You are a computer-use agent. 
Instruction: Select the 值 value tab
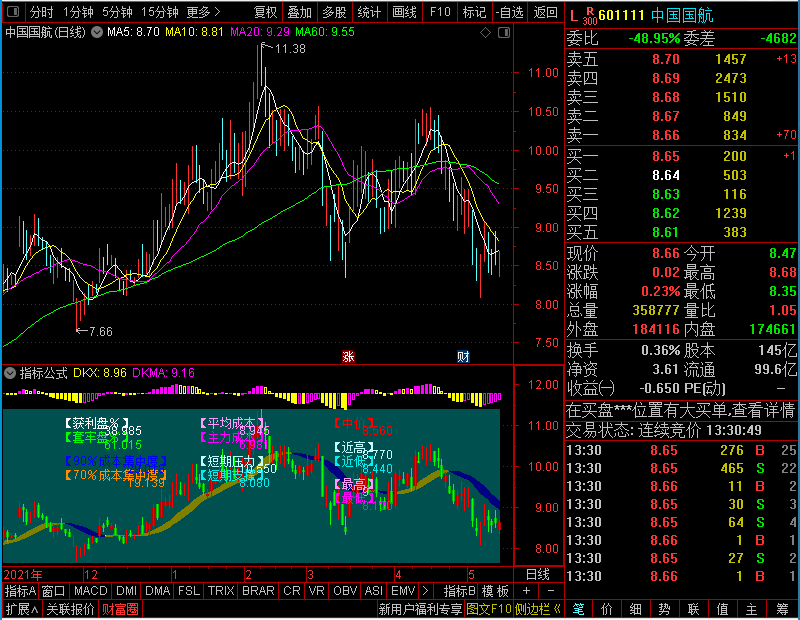click(722, 609)
